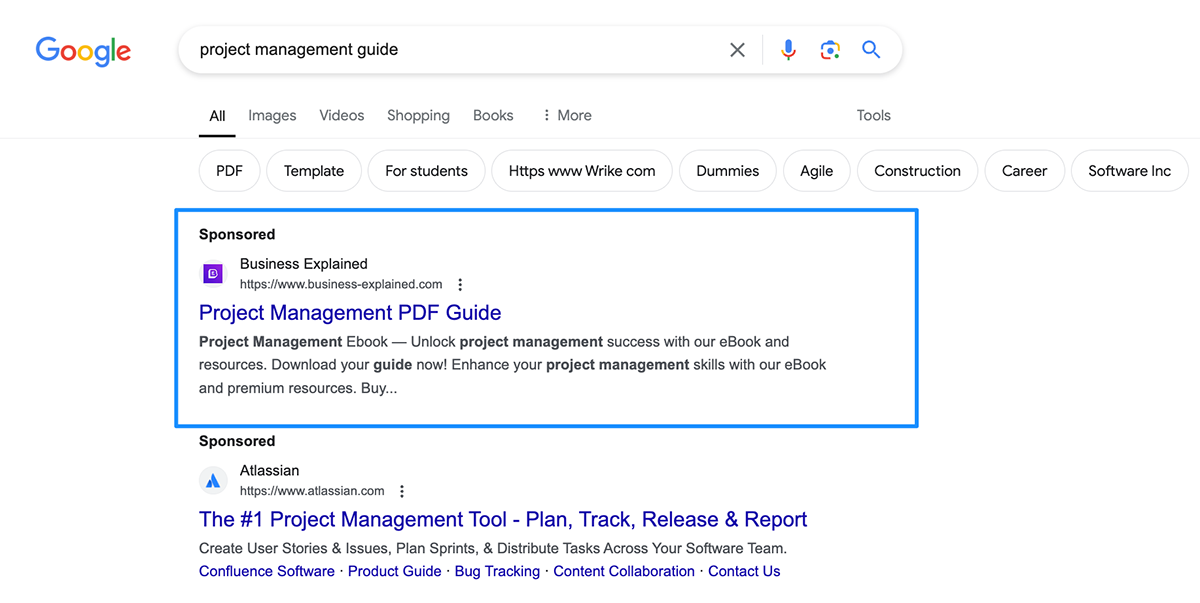1200x603 pixels.
Task: Toggle the Dummies filter chip
Action: coord(727,170)
